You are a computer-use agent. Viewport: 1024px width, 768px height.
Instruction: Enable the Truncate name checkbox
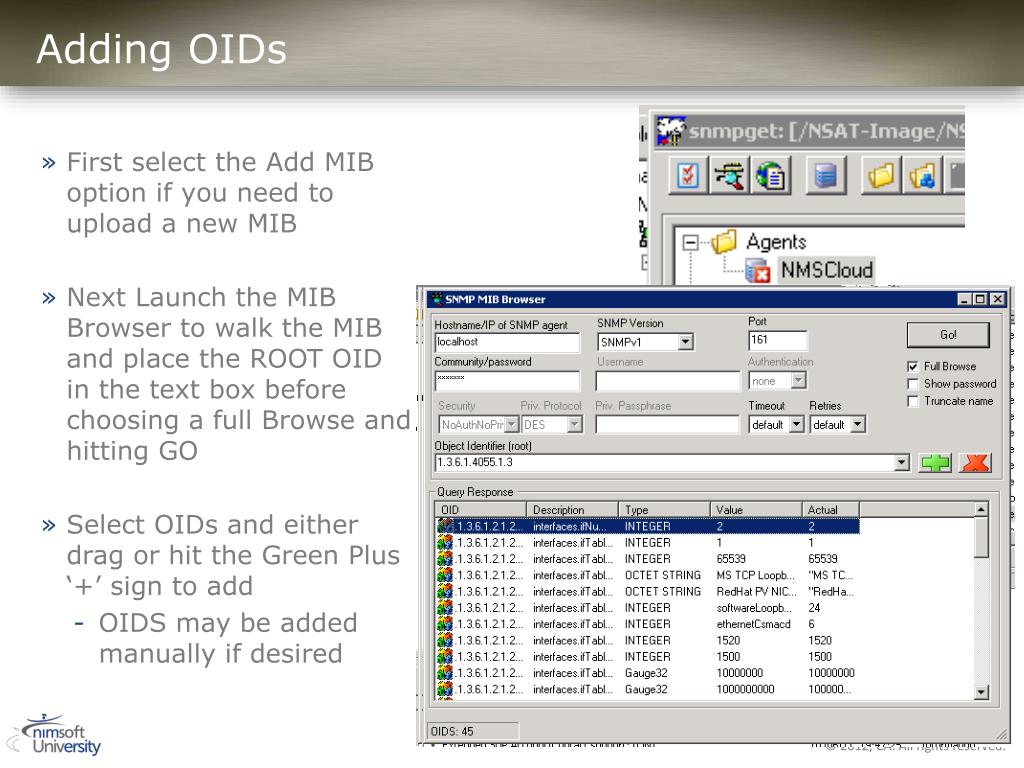(x=913, y=401)
